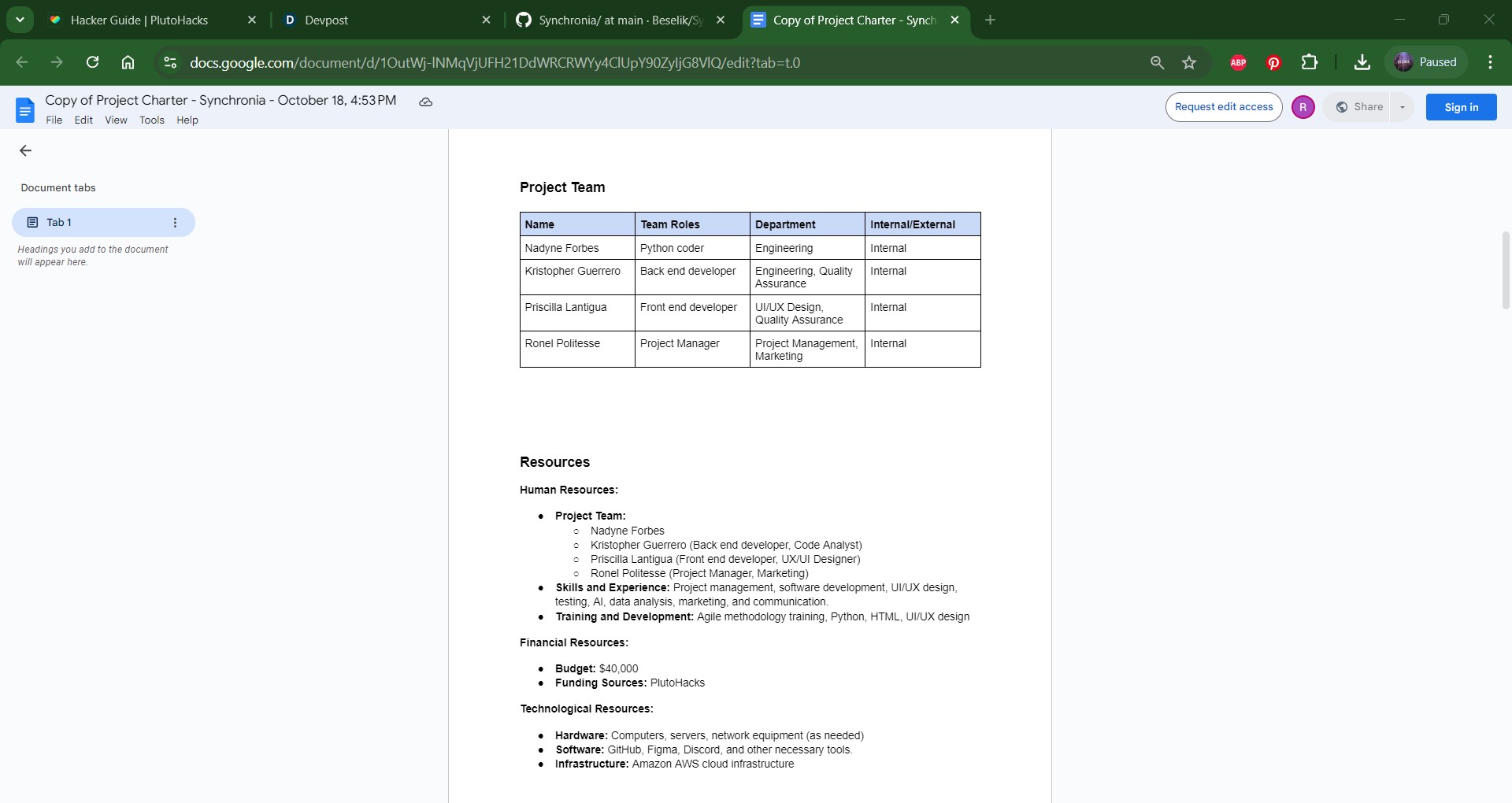Click the Name column header cell
This screenshot has height=803, width=1512.
pos(577,224)
